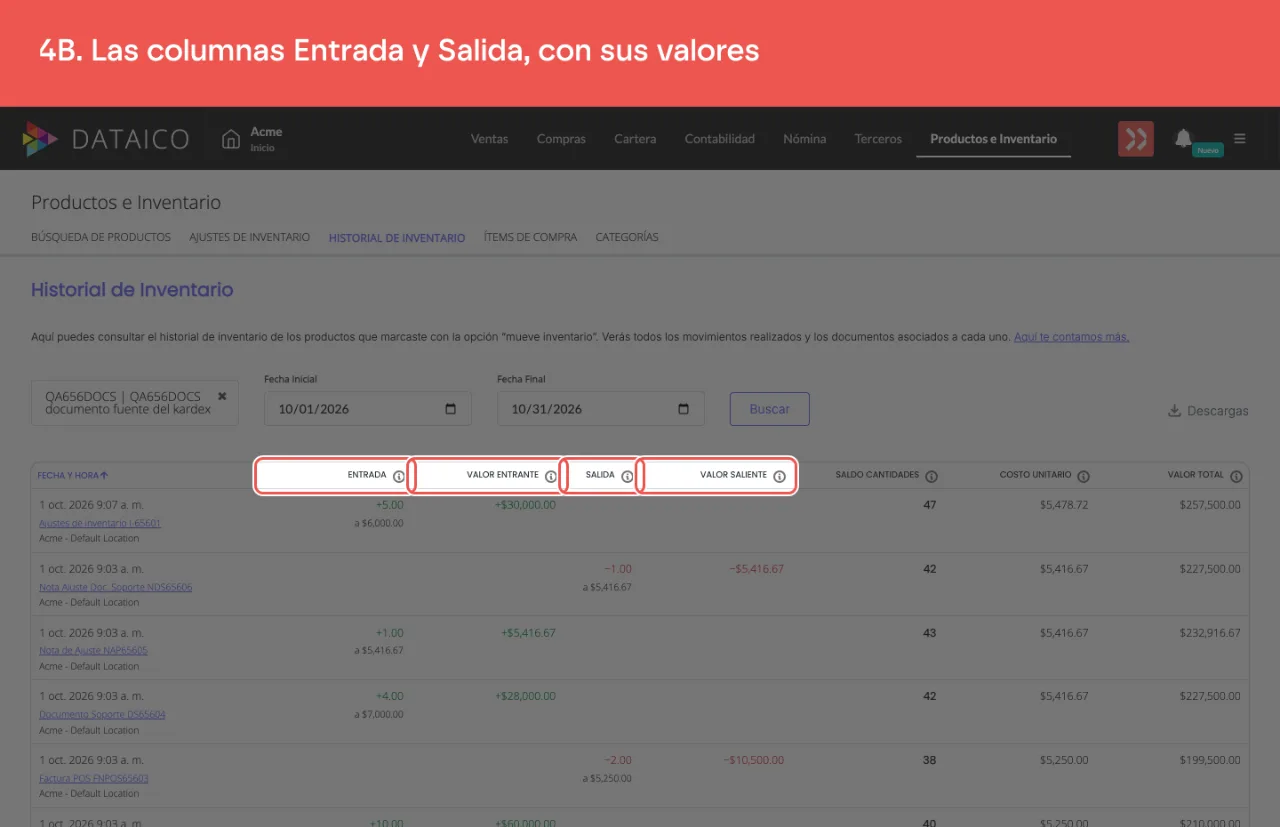Click the $257,500.00 total value cell
1280x827 pixels.
(1209, 505)
